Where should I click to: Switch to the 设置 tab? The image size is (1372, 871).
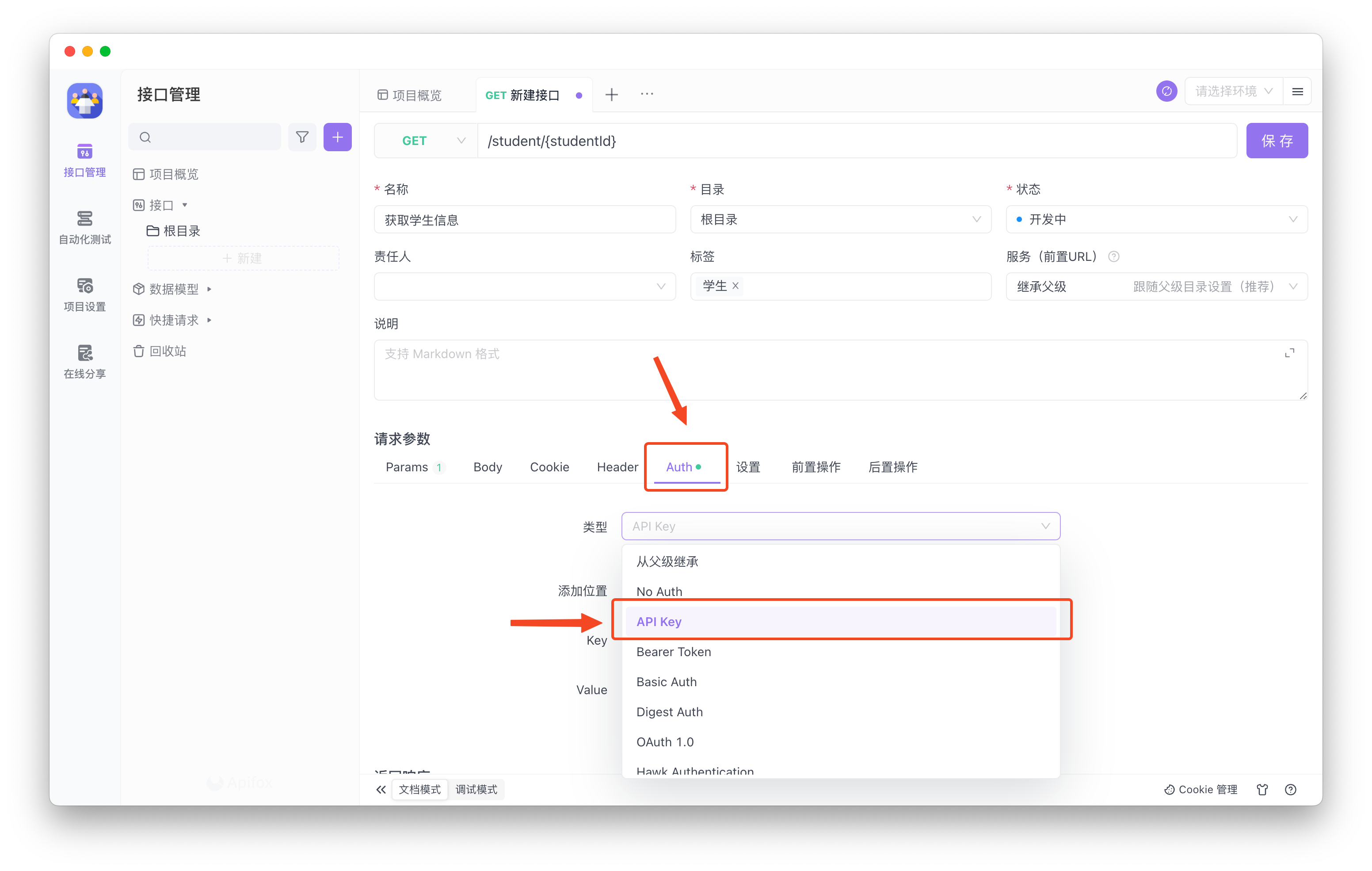[748, 467]
